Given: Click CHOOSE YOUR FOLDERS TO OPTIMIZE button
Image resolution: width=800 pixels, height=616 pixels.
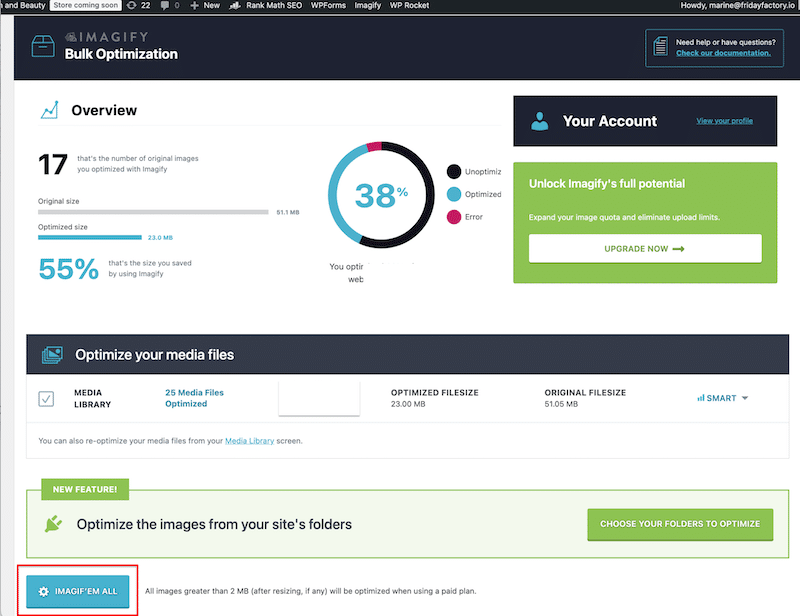Looking at the screenshot, I should 680,524.
